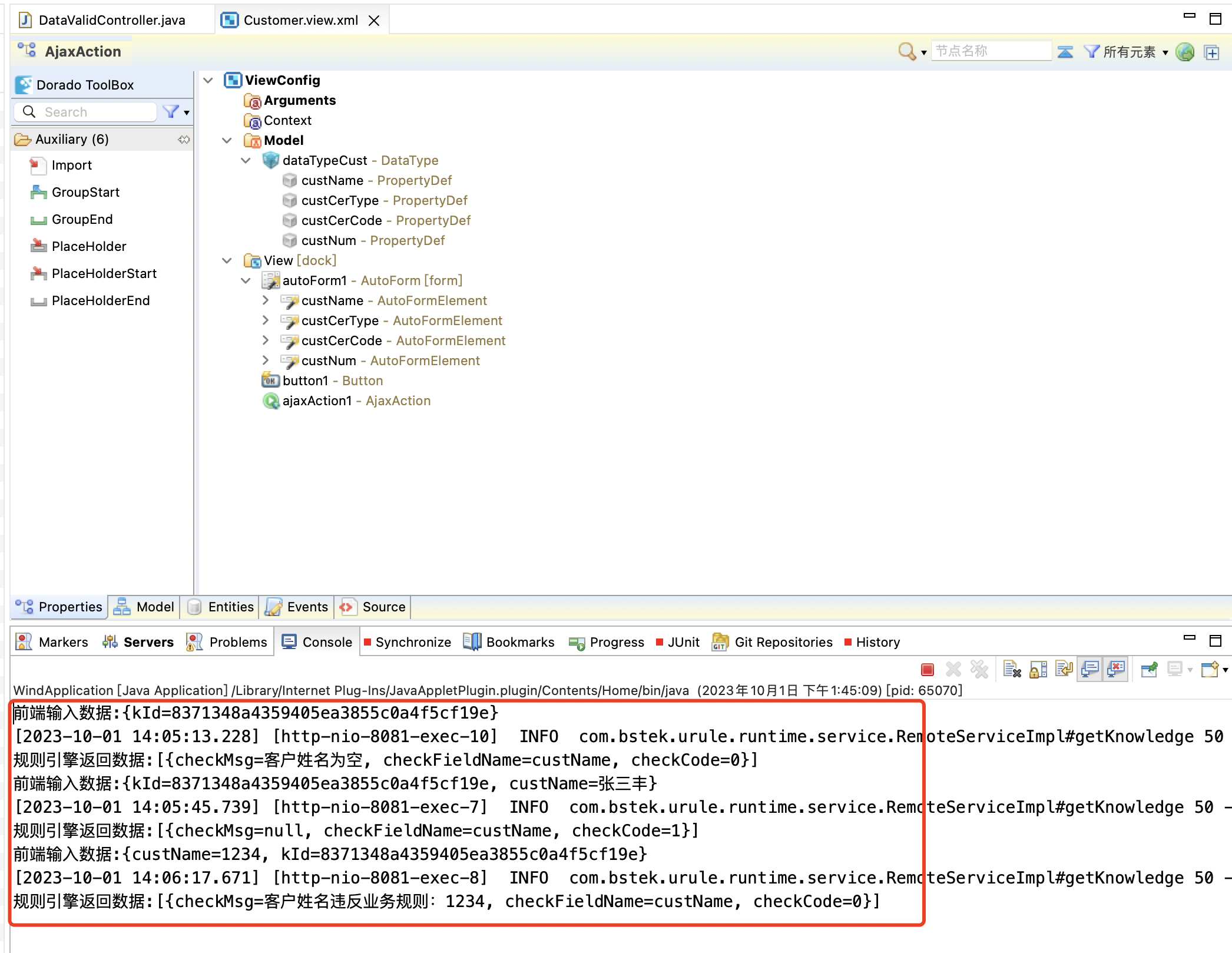Terminate the running WindApplication
Viewport: 1232px width, 953px height.
click(927, 669)
